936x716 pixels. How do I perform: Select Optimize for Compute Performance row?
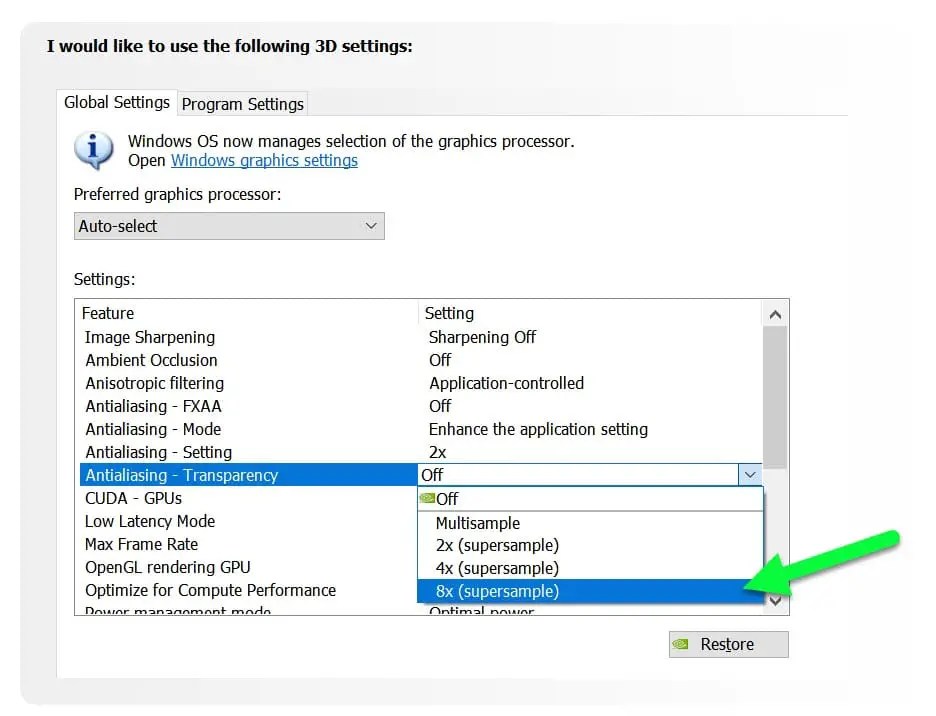[x=248, y=590]
